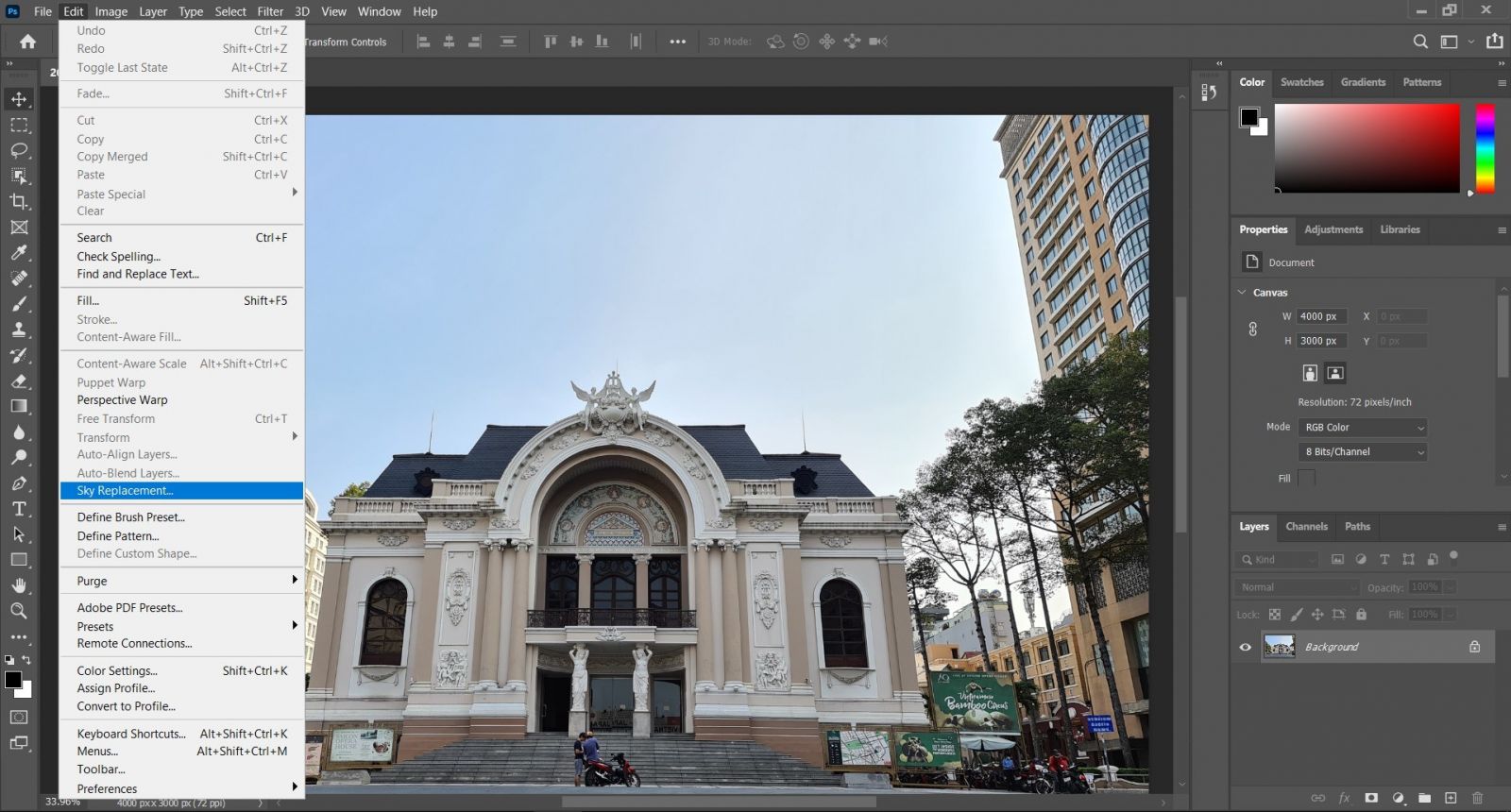Open the 8 Bits/Channel dropdown

pyautogui.click(x=1363, y=452)
